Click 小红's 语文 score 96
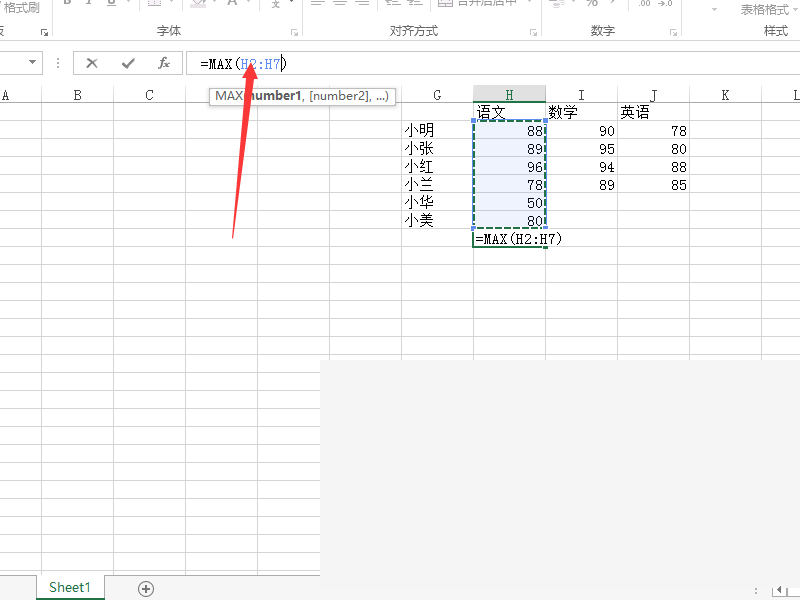 point(509,166)
